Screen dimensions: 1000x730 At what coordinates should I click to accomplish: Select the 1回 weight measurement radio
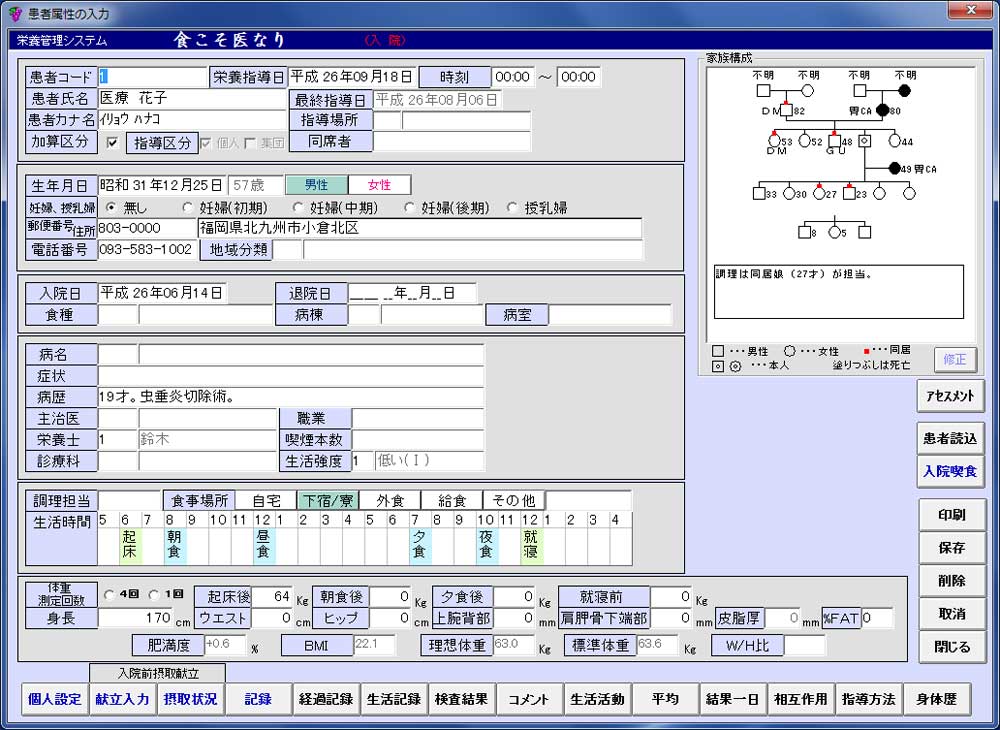pos(154,595)
